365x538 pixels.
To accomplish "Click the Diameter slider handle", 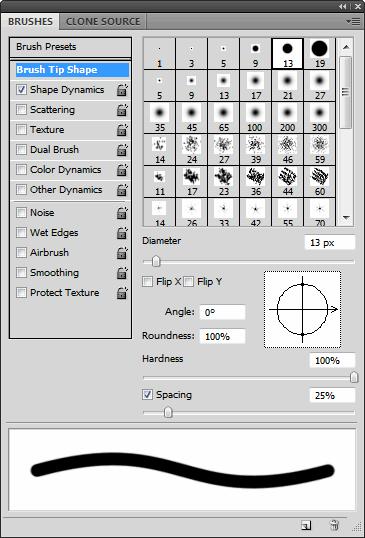I will [x=156, y=262].
